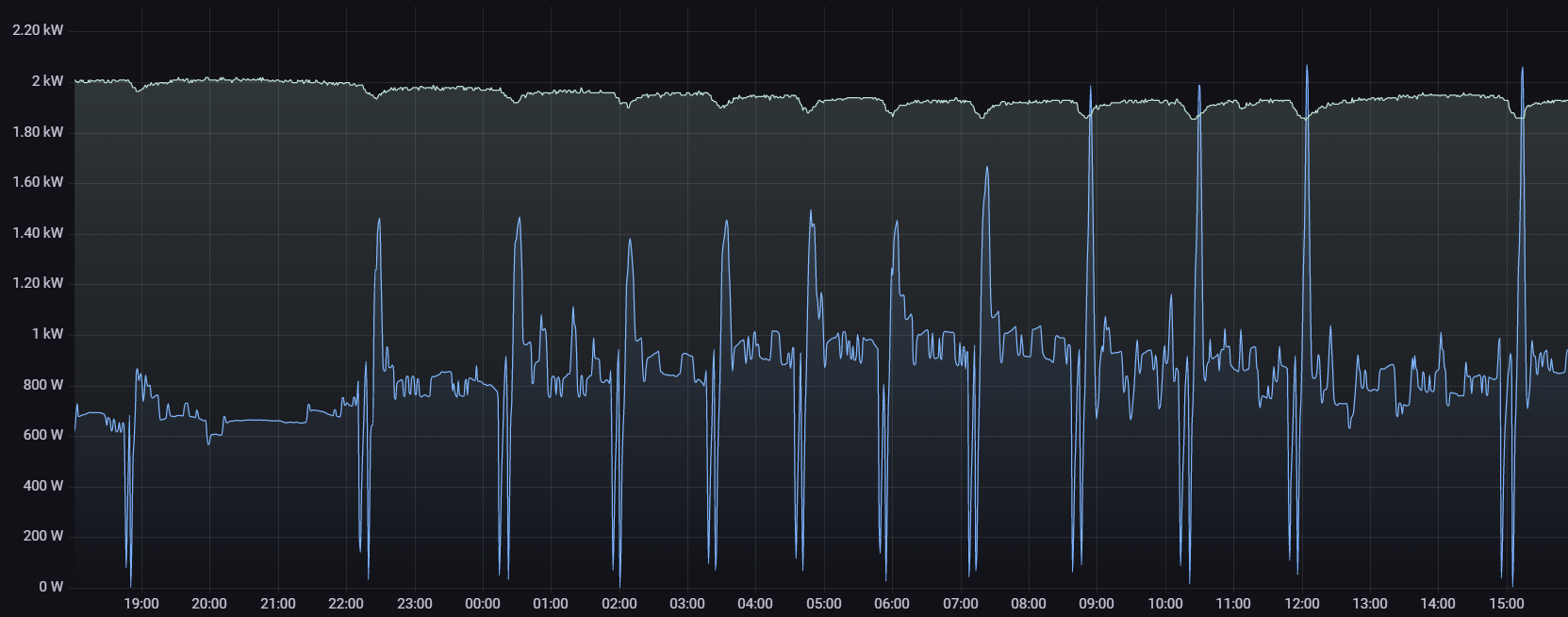
Task: Click the 1.60 kW y-axis label
Action: click(x=38, y=182)
